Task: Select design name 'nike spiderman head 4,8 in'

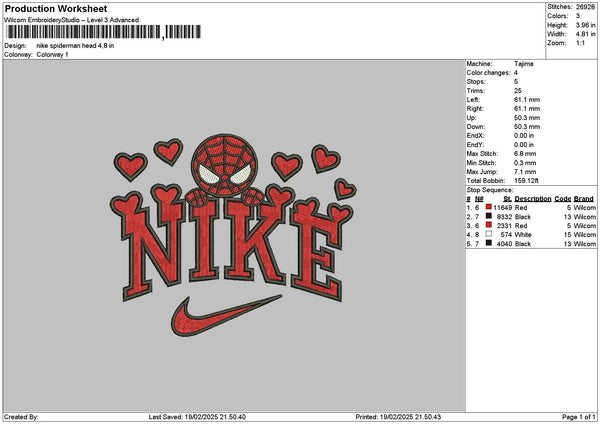Action: coord(75,46)
